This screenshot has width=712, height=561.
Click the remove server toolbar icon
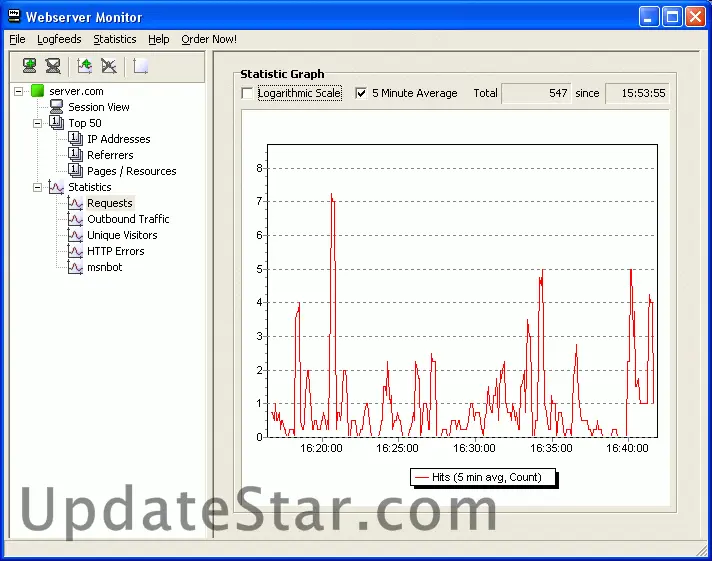[53, 66]
